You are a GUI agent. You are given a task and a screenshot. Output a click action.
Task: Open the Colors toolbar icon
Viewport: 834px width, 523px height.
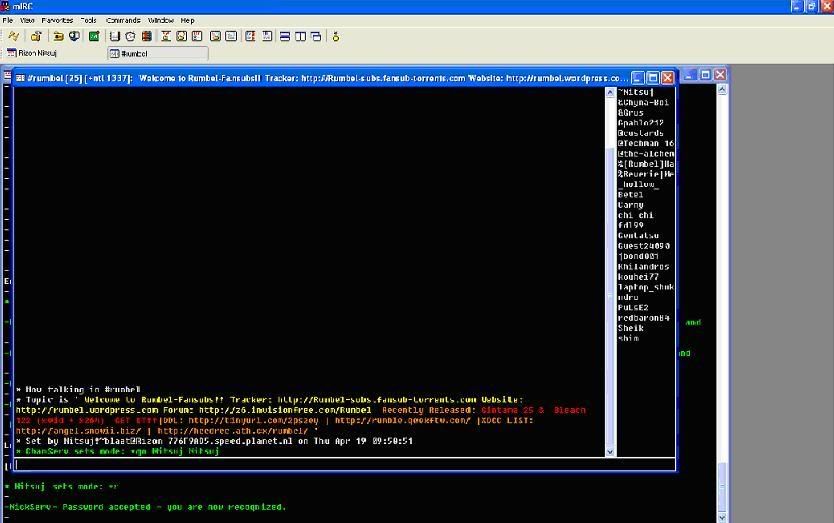pos(147,36)
